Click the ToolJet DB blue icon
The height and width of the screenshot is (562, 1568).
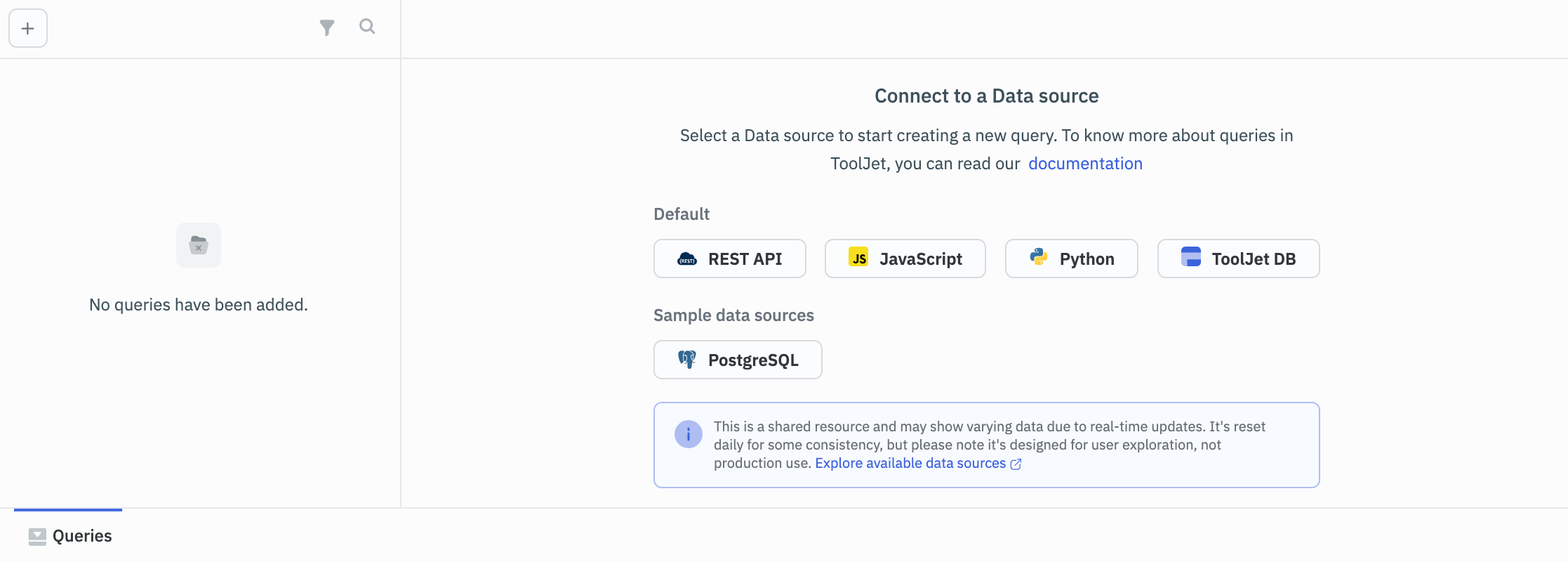point(1191,257)
